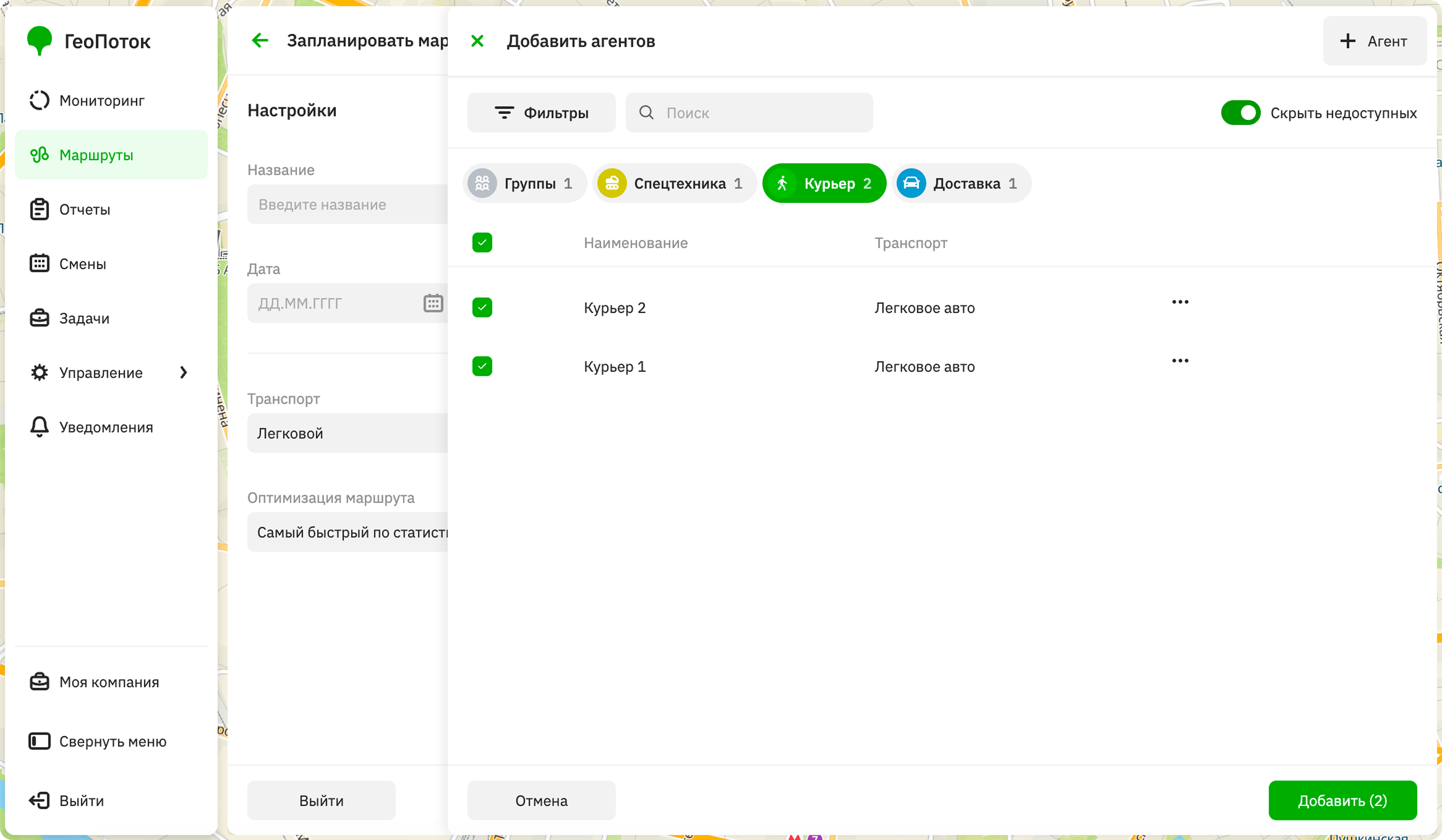Go back with the green arrow icon
Viewport: 1442px width, 840px height.
point(260,40)
